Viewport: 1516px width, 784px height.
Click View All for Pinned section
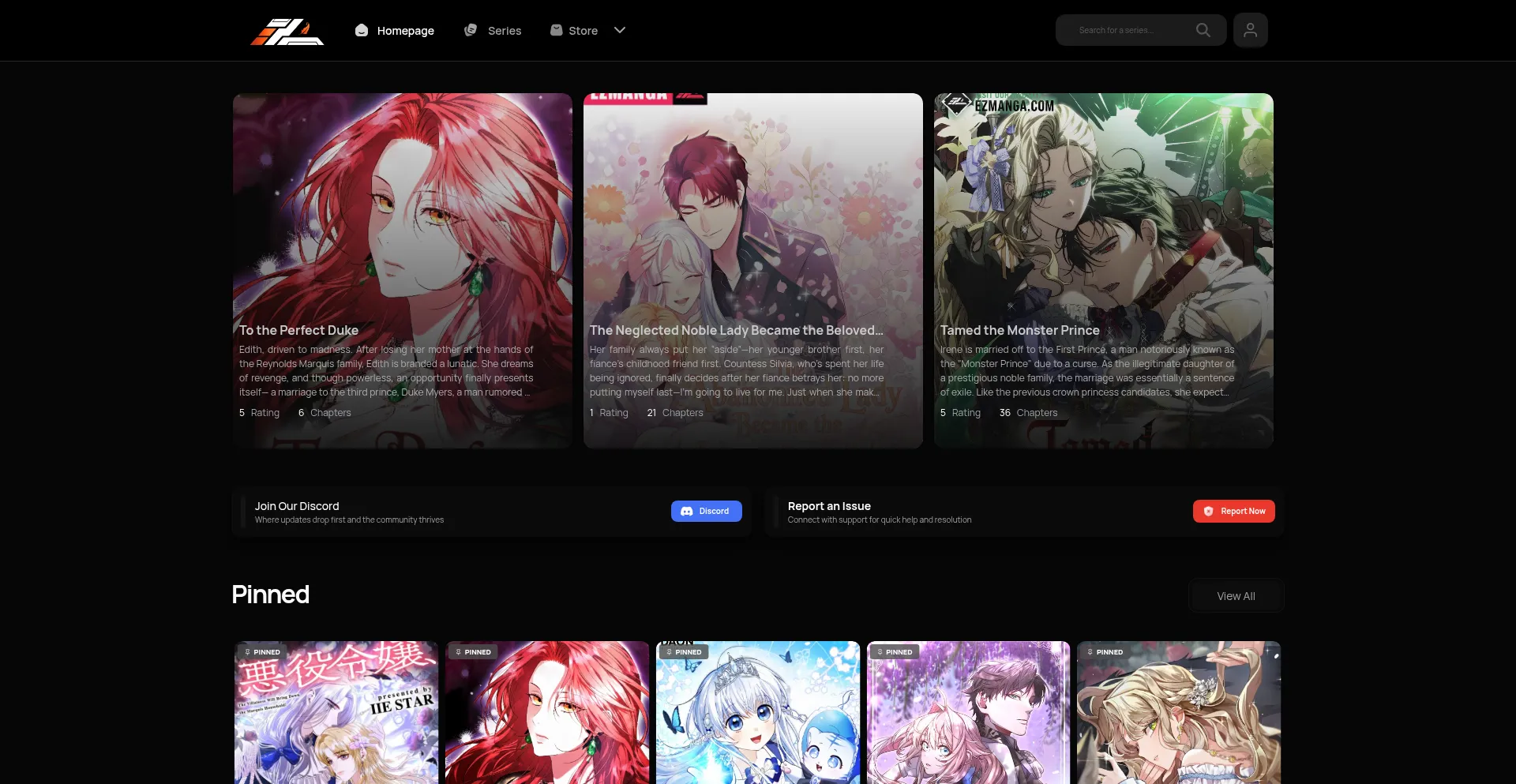1236,596
